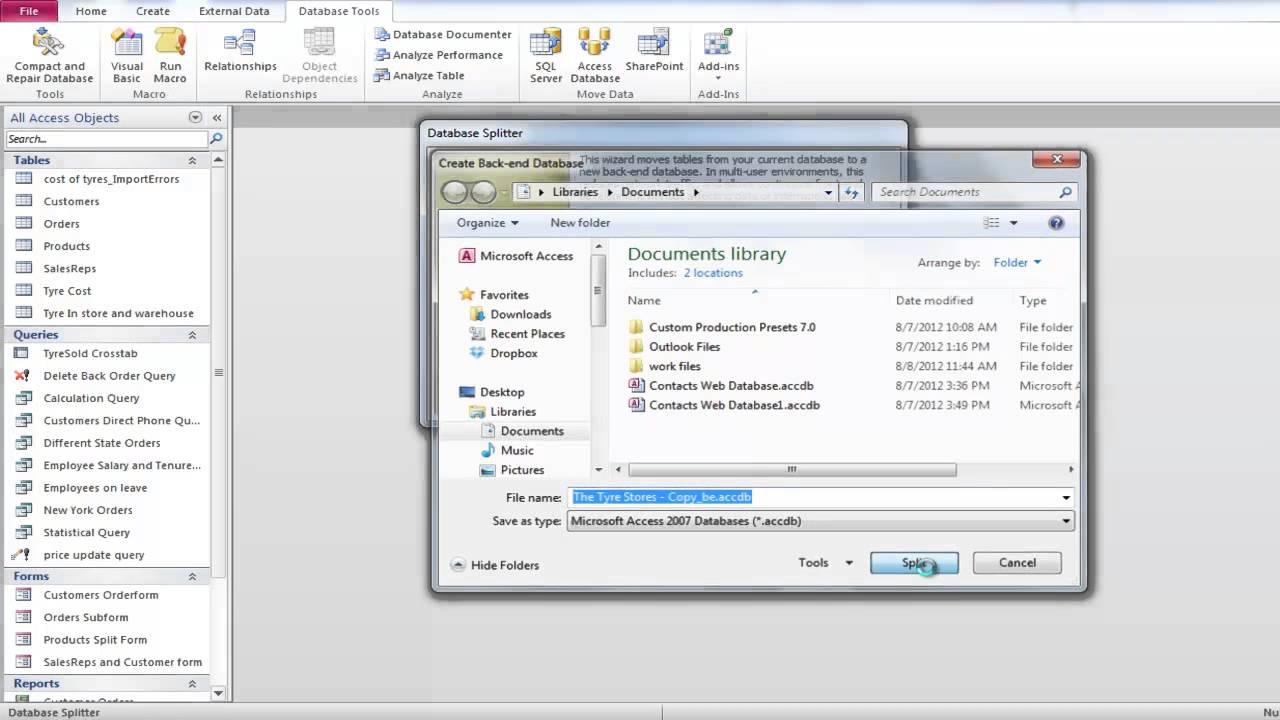The height and width of the screenshot is (720, 1280).
Task: Open change view icon in dialog
Action: coord(991,223)
